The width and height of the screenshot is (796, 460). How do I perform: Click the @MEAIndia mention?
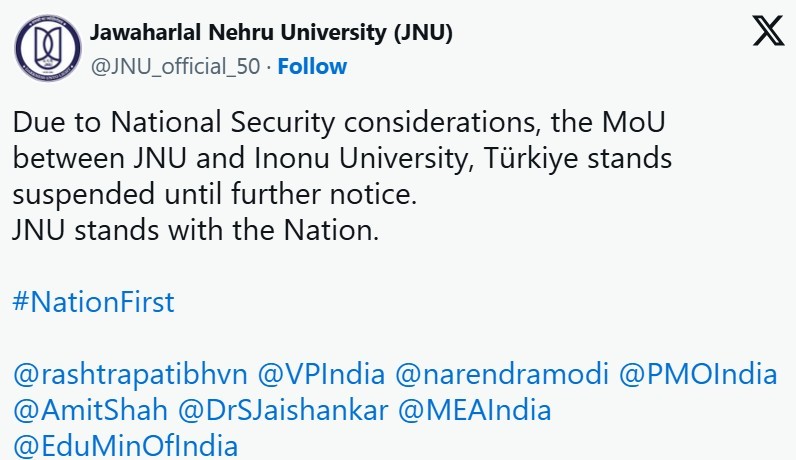click(475, 411)
